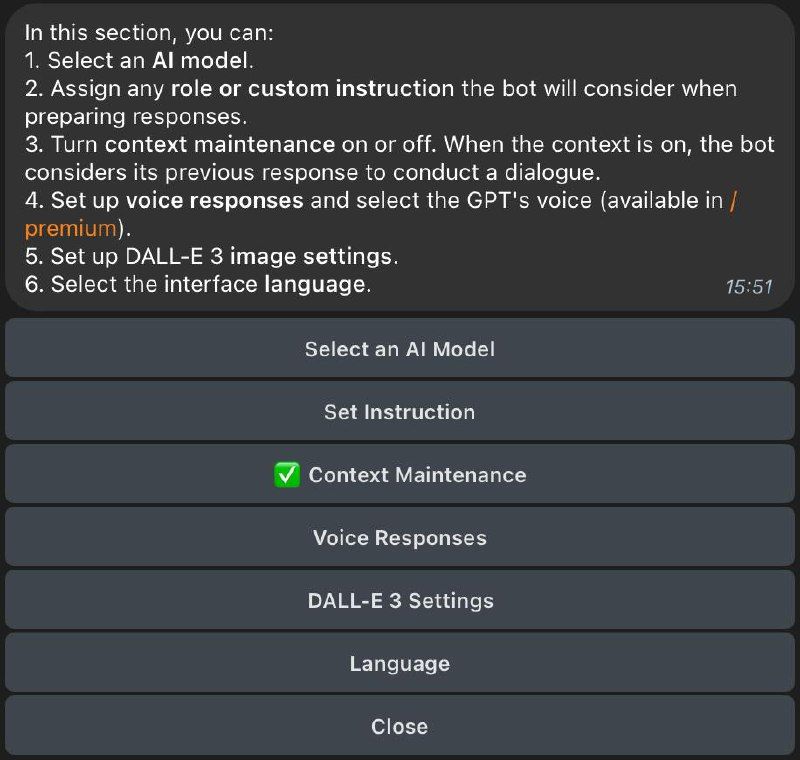Click the 'In this section, you can:' heading

[x=149, y=33]
